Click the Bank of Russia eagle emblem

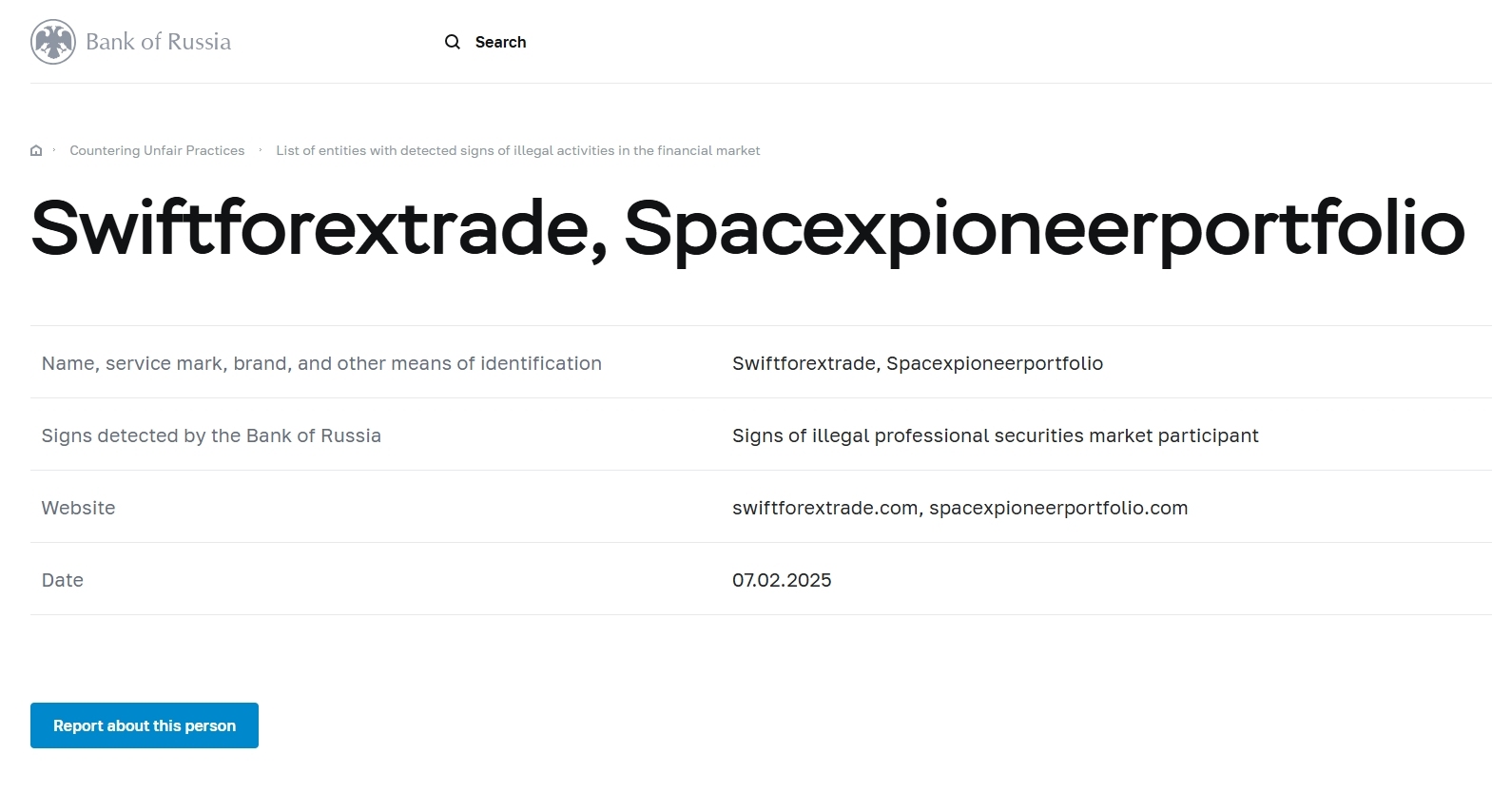[53, 42]
